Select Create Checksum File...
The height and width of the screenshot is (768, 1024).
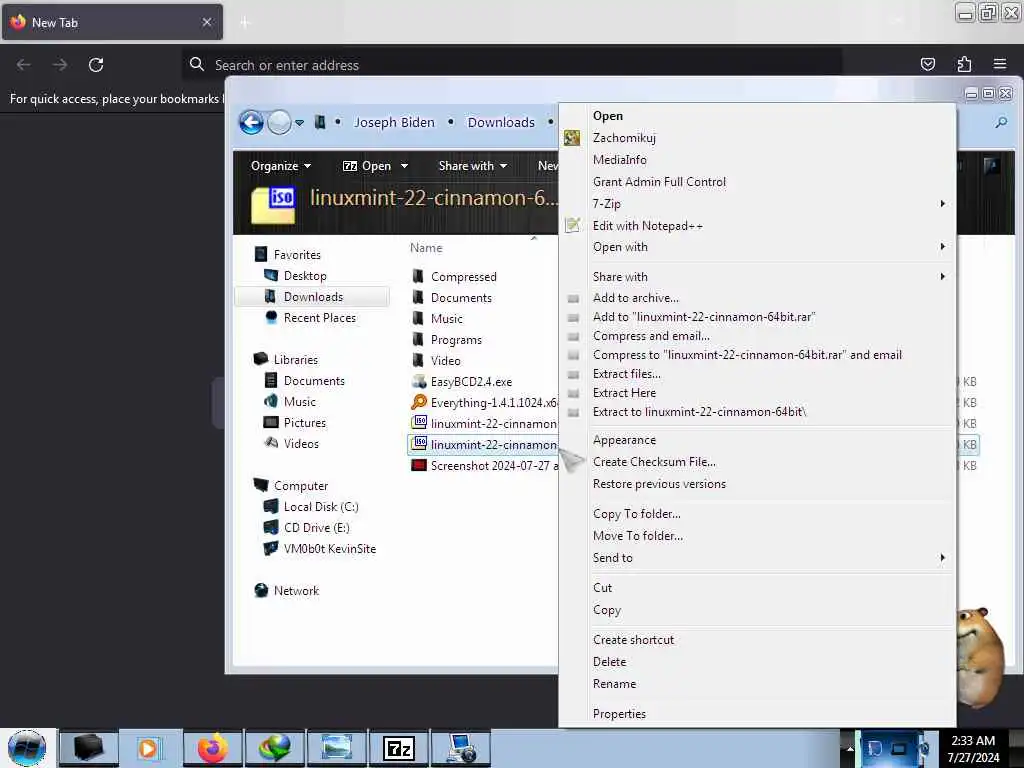pyautogui.click(x=758, y=462)
